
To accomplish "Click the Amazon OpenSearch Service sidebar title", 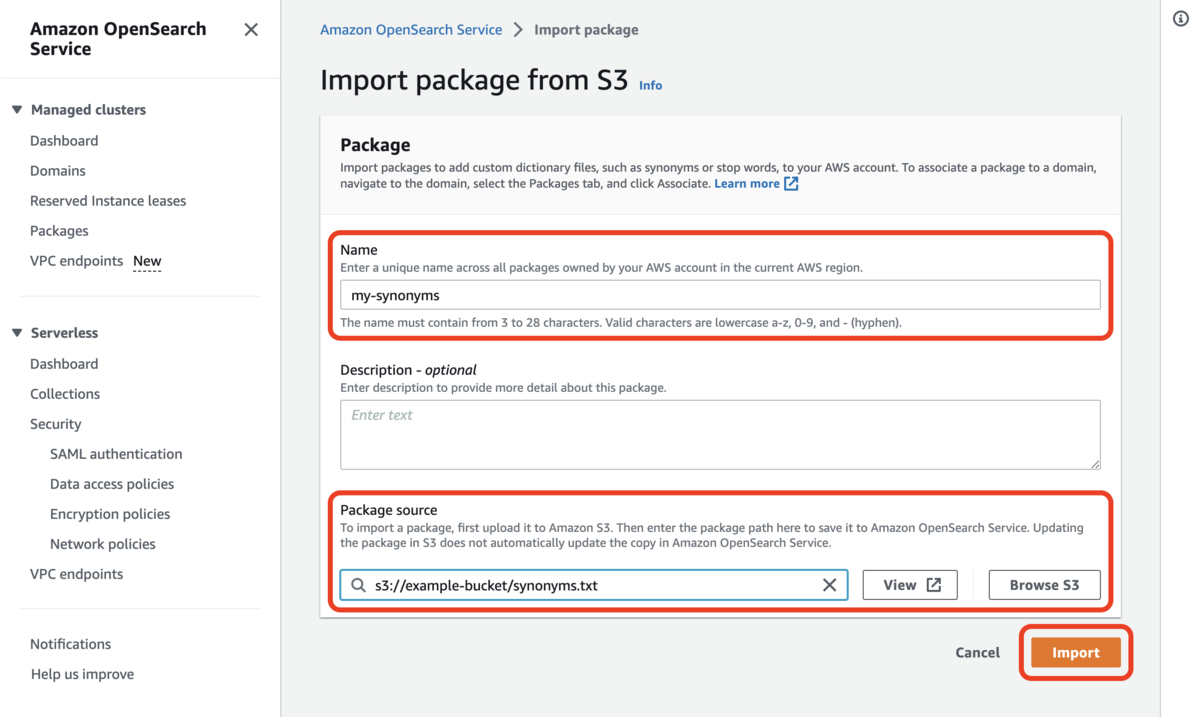I will [118, 39].
